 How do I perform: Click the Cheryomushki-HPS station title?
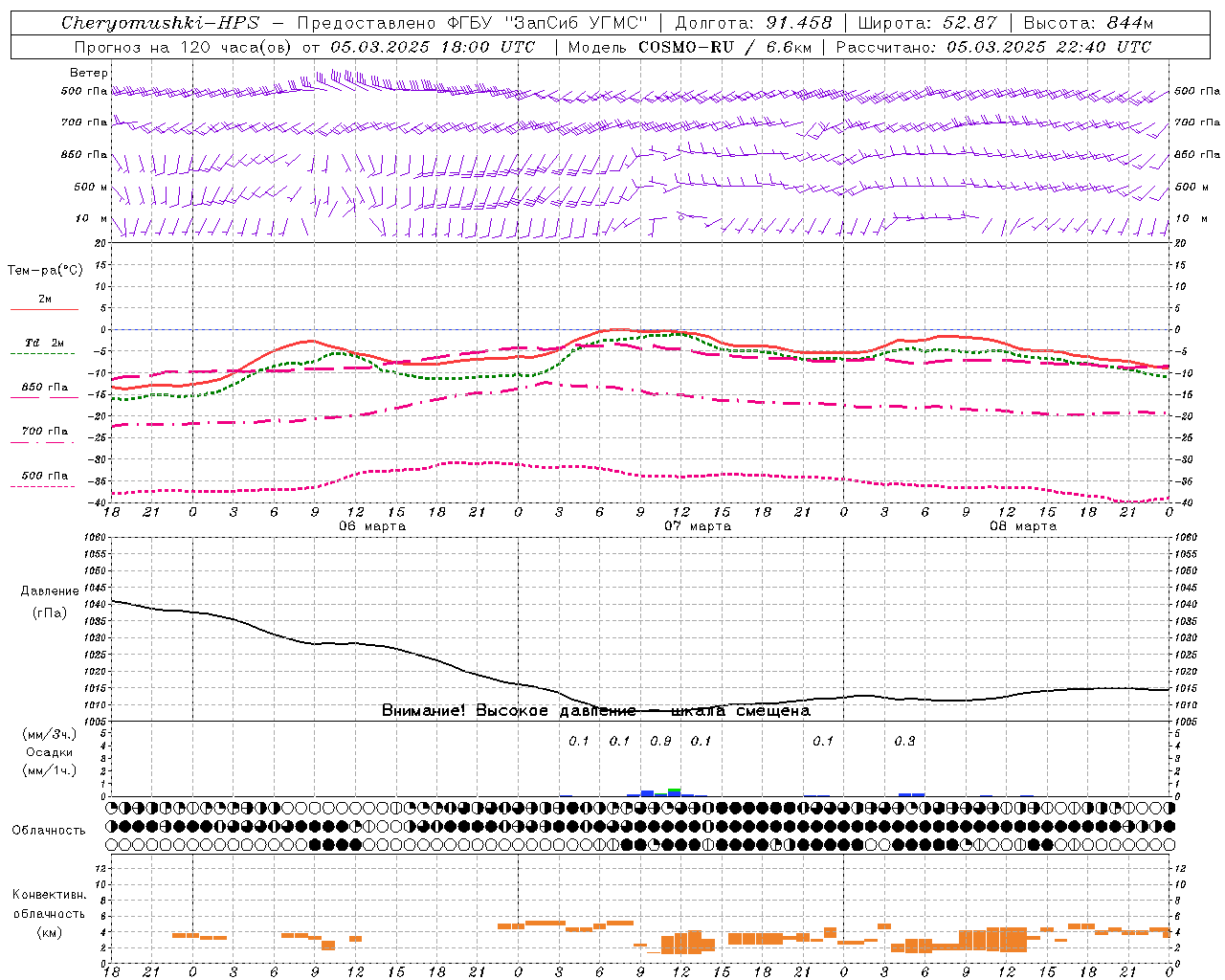coord(160,23)
